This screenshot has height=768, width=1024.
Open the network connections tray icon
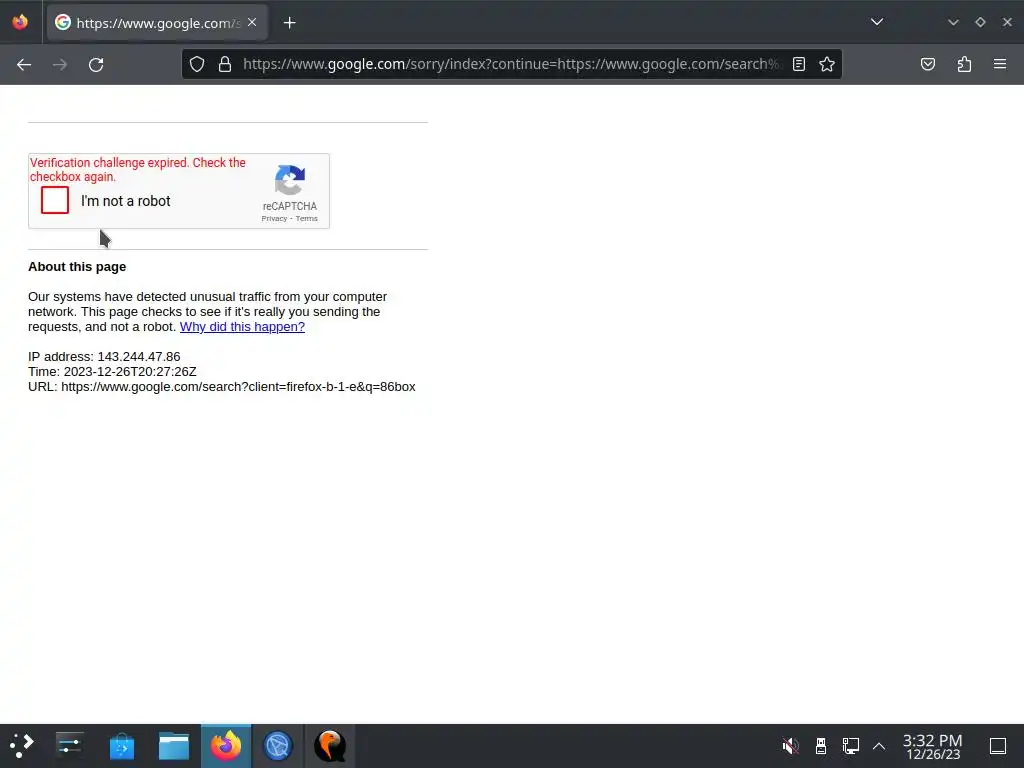click(x=851, y=745)
